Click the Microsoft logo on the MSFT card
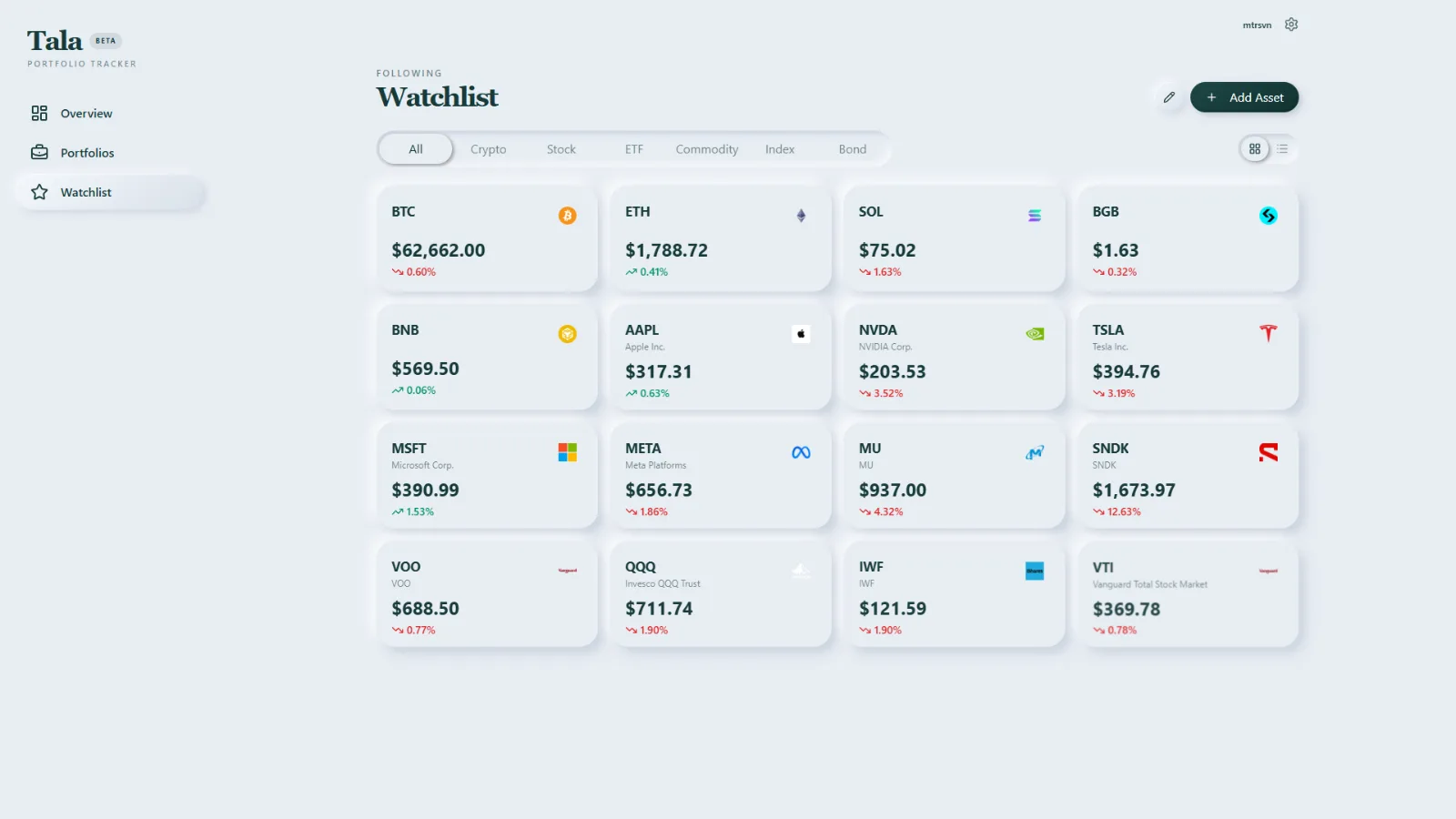The width and height of the screenshot is (1456, 819). coord(567,452)
